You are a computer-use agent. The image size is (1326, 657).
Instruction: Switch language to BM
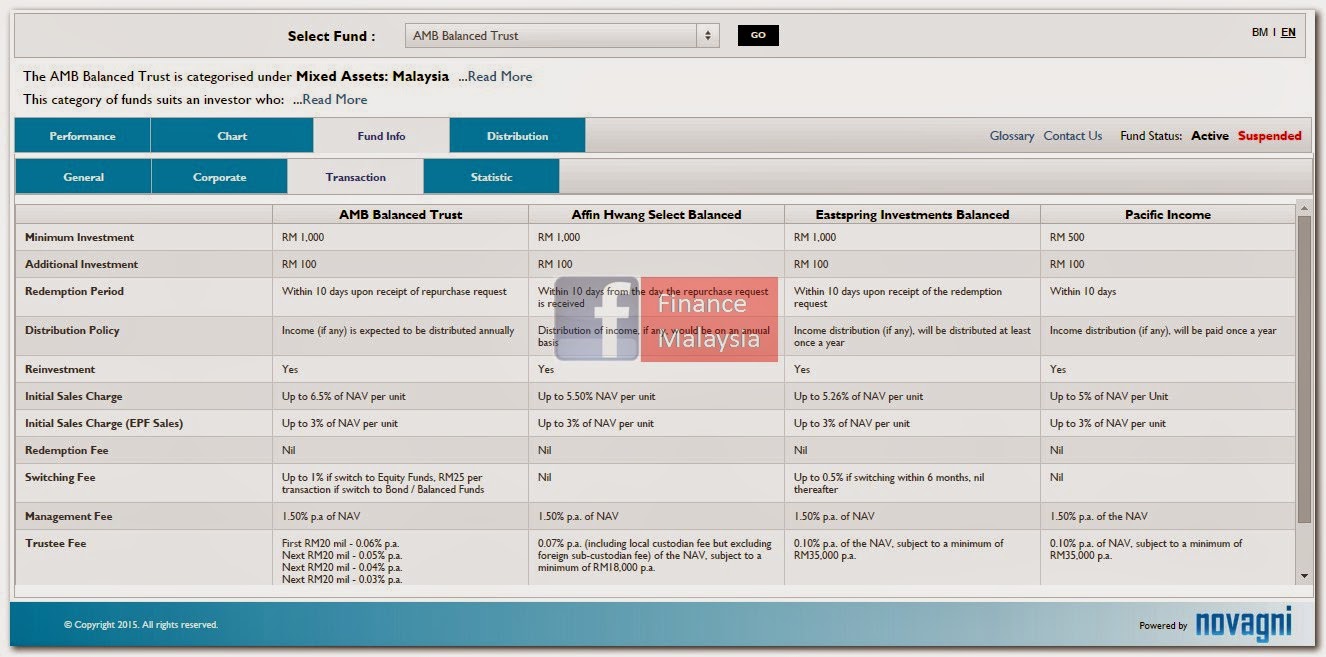point(1262,31)
